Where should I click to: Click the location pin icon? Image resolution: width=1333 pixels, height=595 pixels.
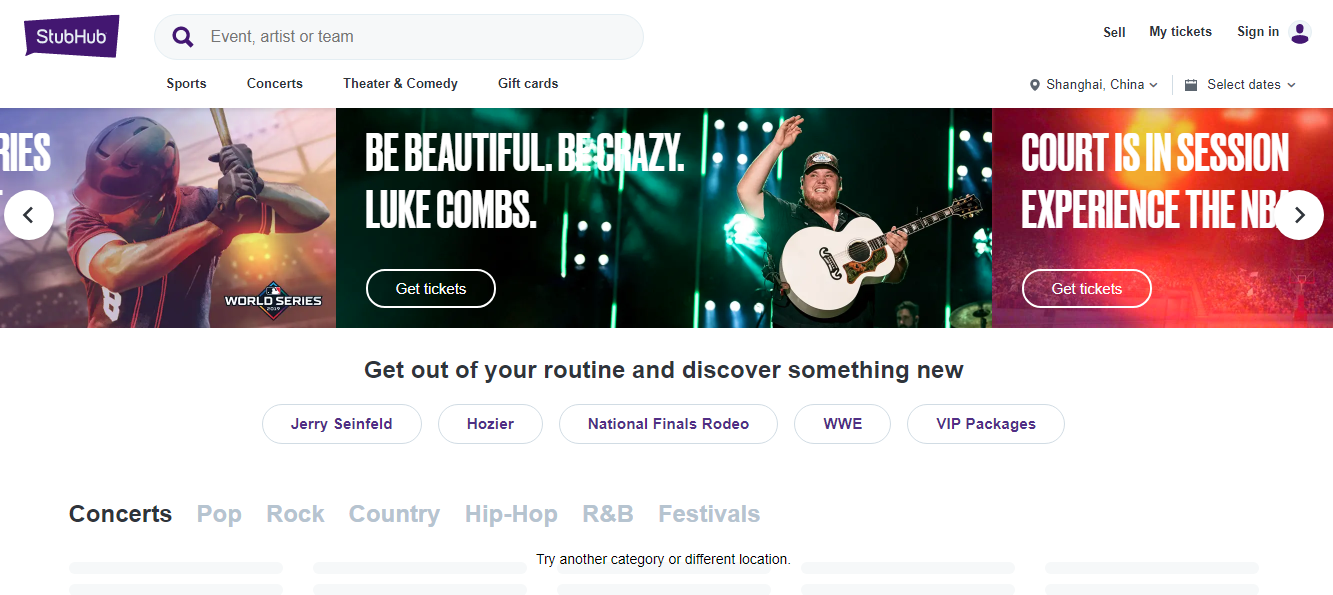click(x=1035, y=85)
